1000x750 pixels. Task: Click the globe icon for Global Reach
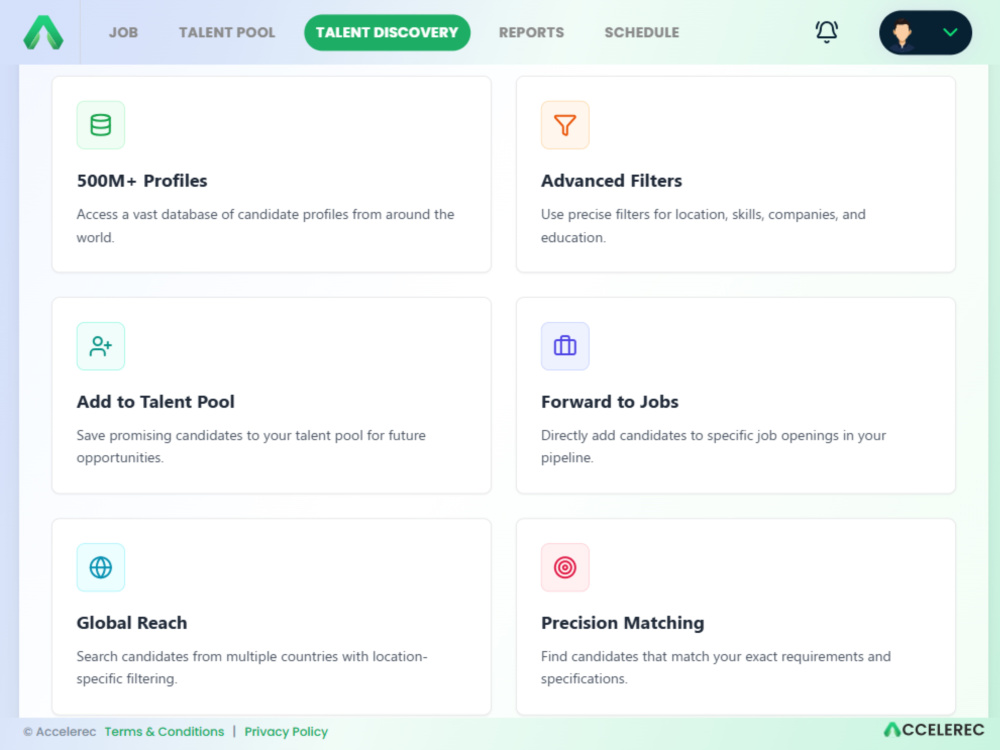point(101,567)
